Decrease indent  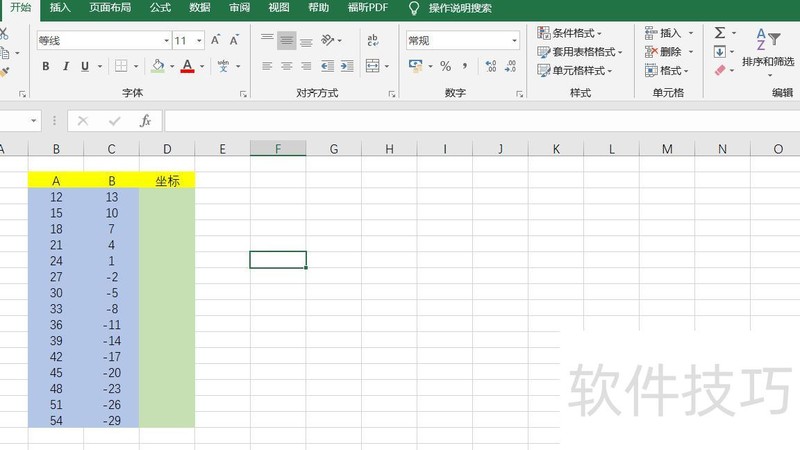point(328,66)
